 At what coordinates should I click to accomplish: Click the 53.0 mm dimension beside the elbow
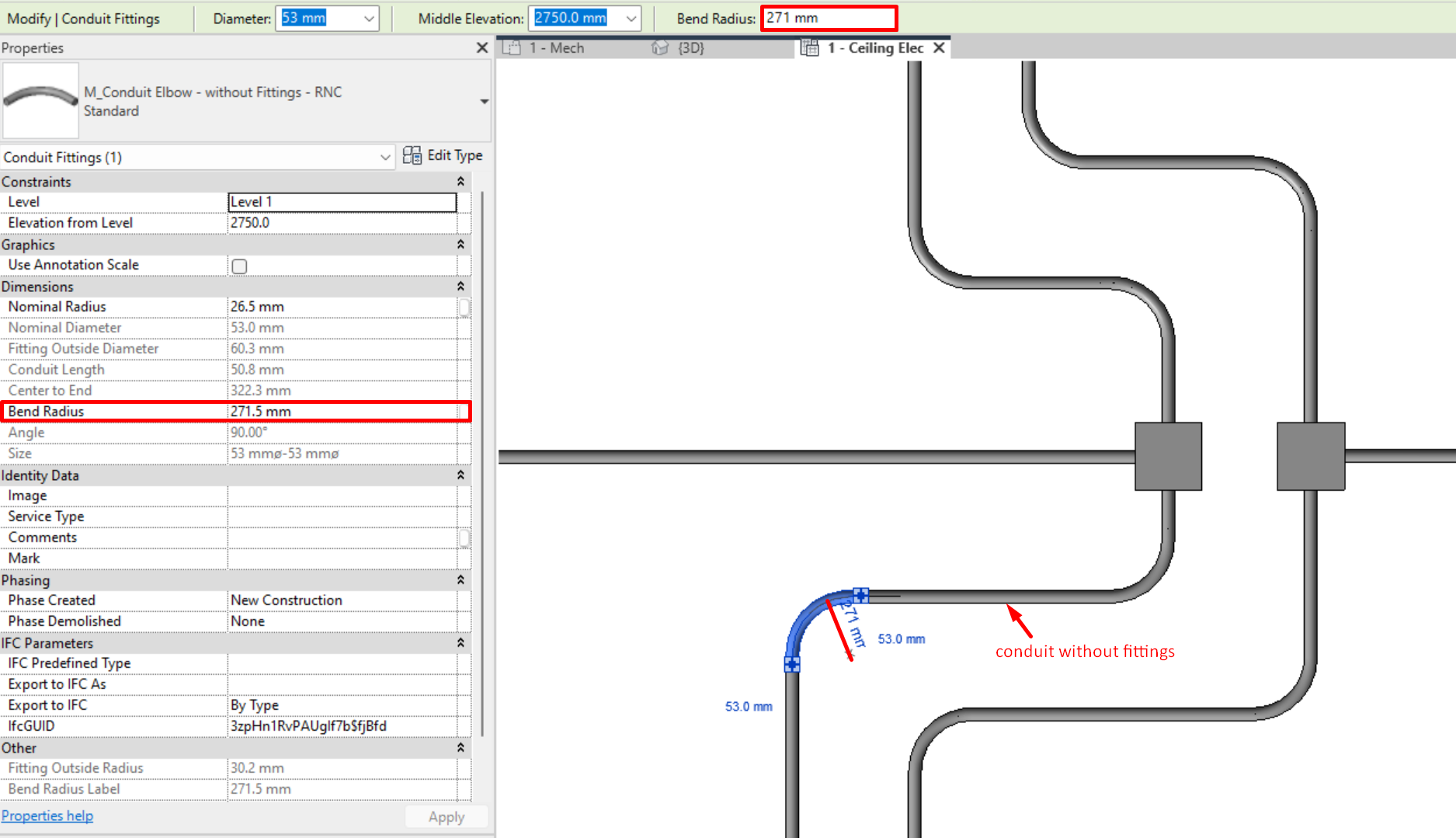[x=902, y=639]
